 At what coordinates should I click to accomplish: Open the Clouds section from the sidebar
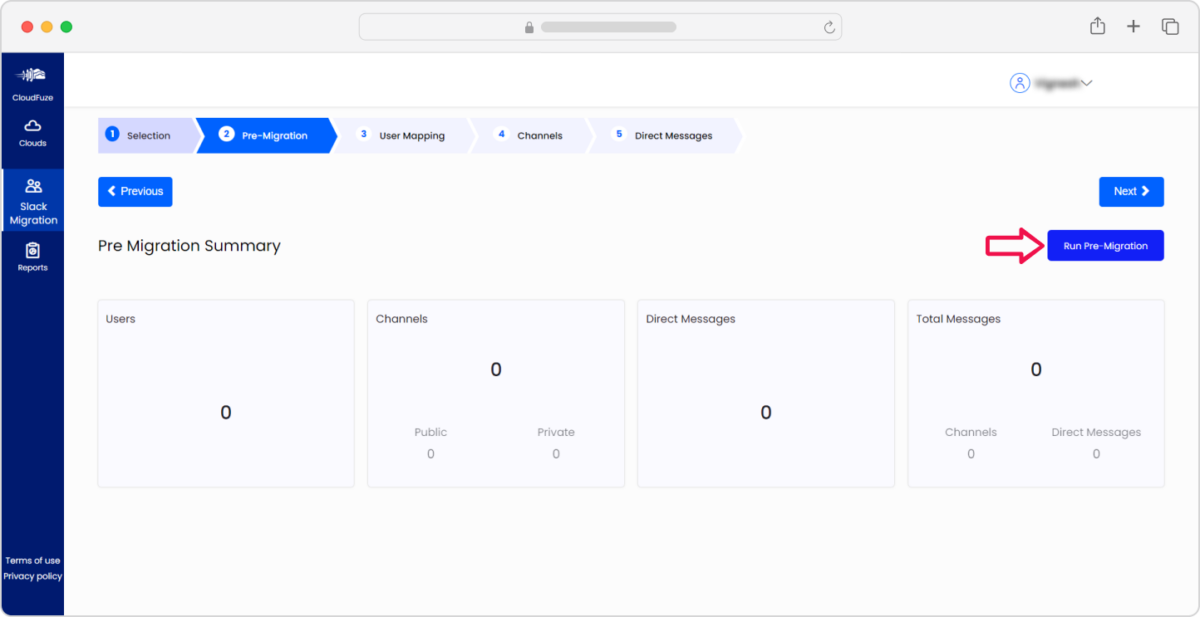(33, 130)
